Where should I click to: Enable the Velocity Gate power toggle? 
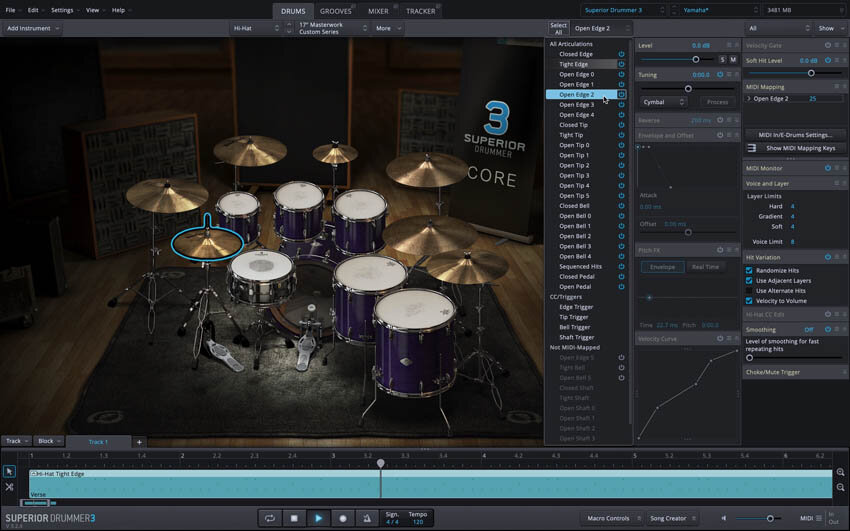tap(828, 46)
